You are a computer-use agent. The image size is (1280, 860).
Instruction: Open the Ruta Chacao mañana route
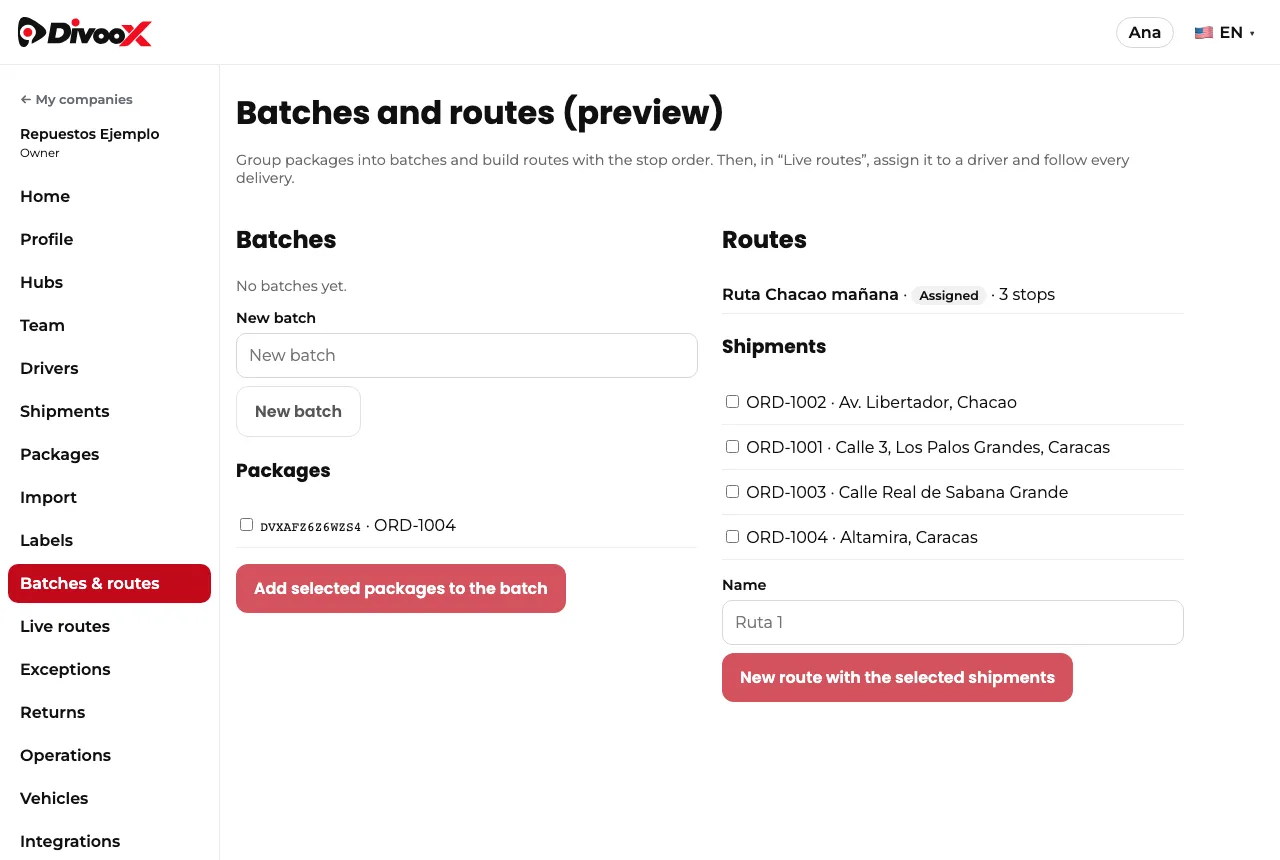(810, 294)
